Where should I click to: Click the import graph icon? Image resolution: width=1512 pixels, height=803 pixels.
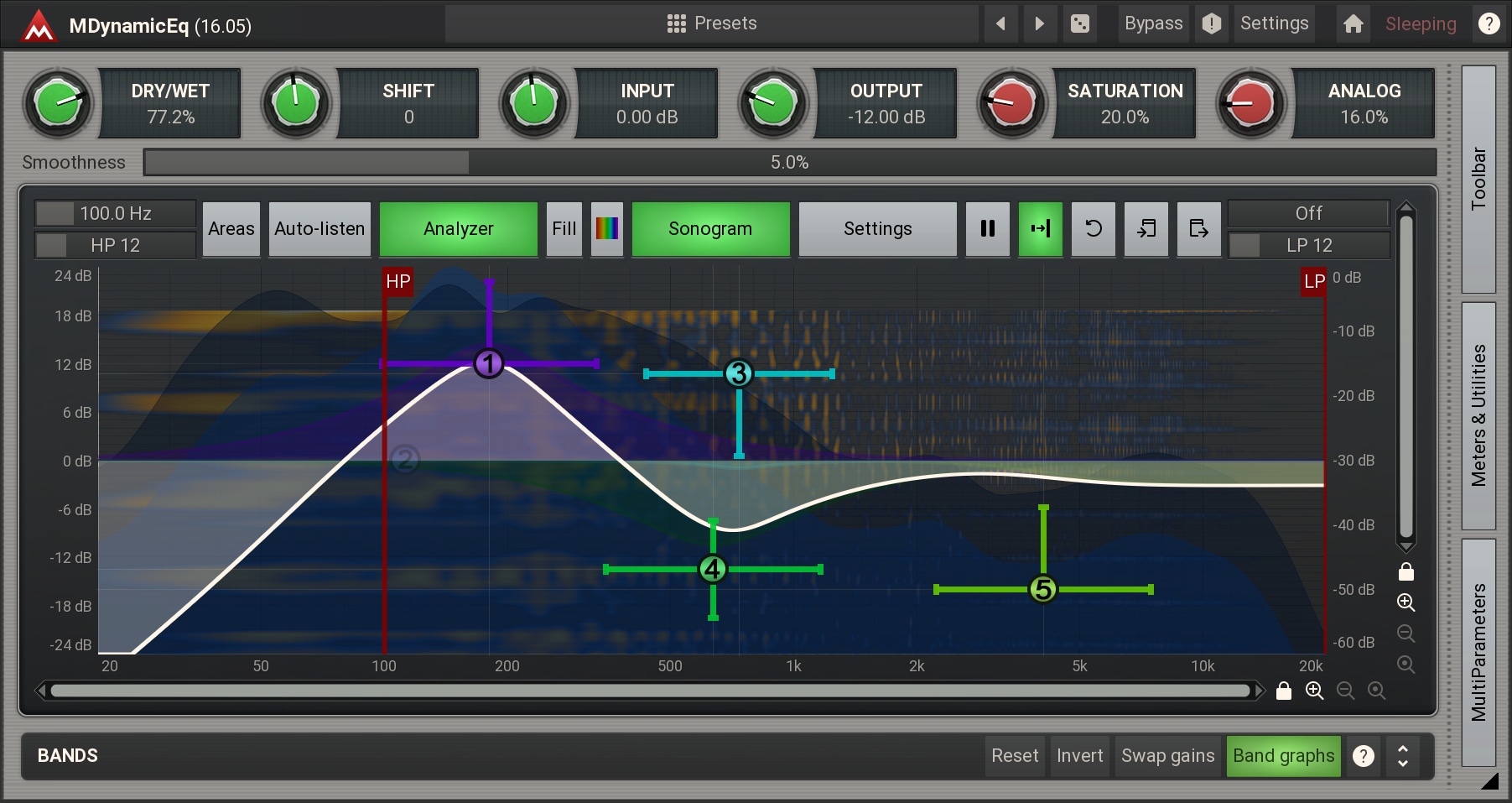1146,228
